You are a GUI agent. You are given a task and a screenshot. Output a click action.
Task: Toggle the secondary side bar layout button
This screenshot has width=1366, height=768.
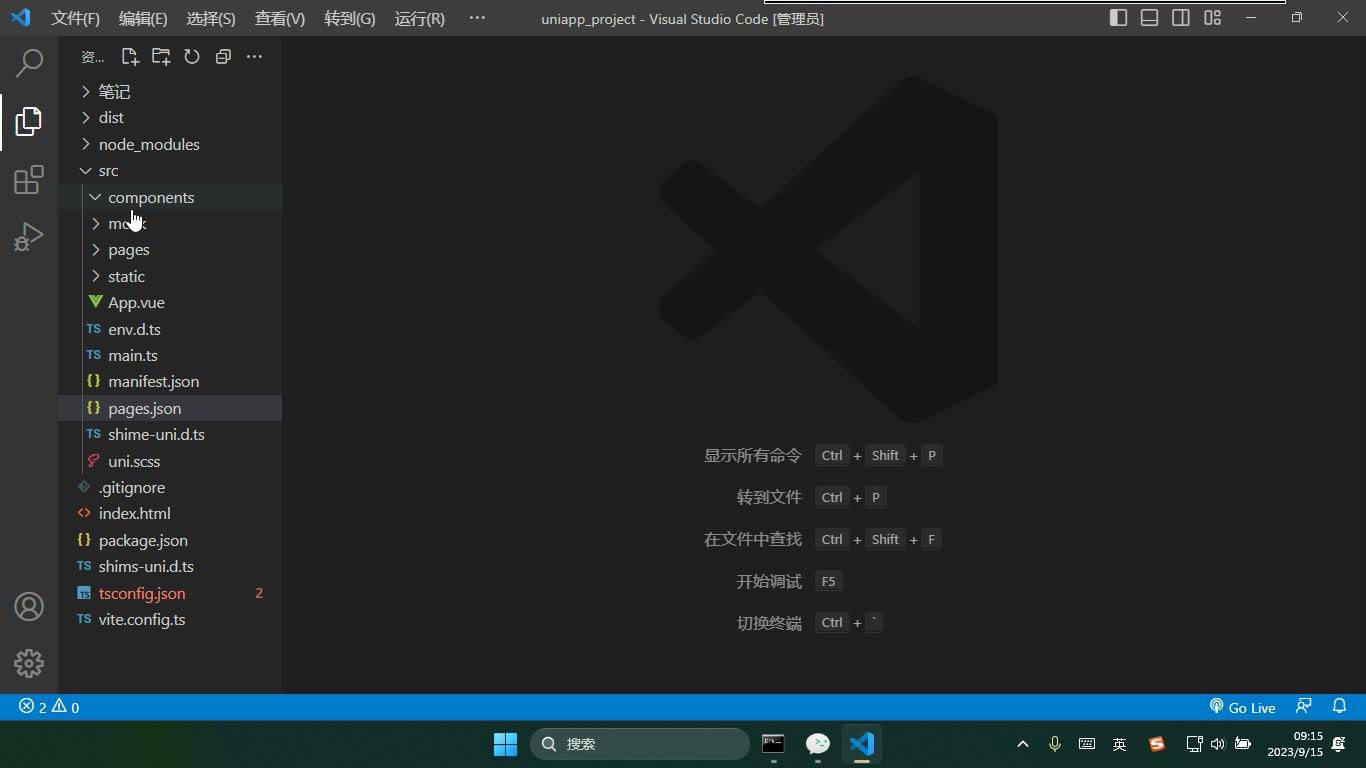click(x=1181, y=18)
